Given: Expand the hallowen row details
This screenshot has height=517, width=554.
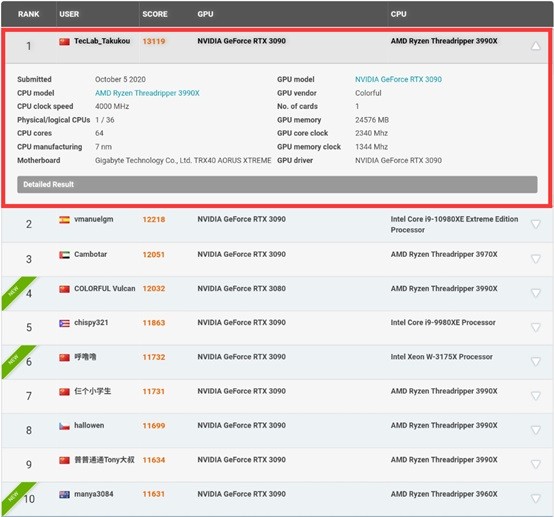Looking at the screenshot, I should click(x=536, y=430).
